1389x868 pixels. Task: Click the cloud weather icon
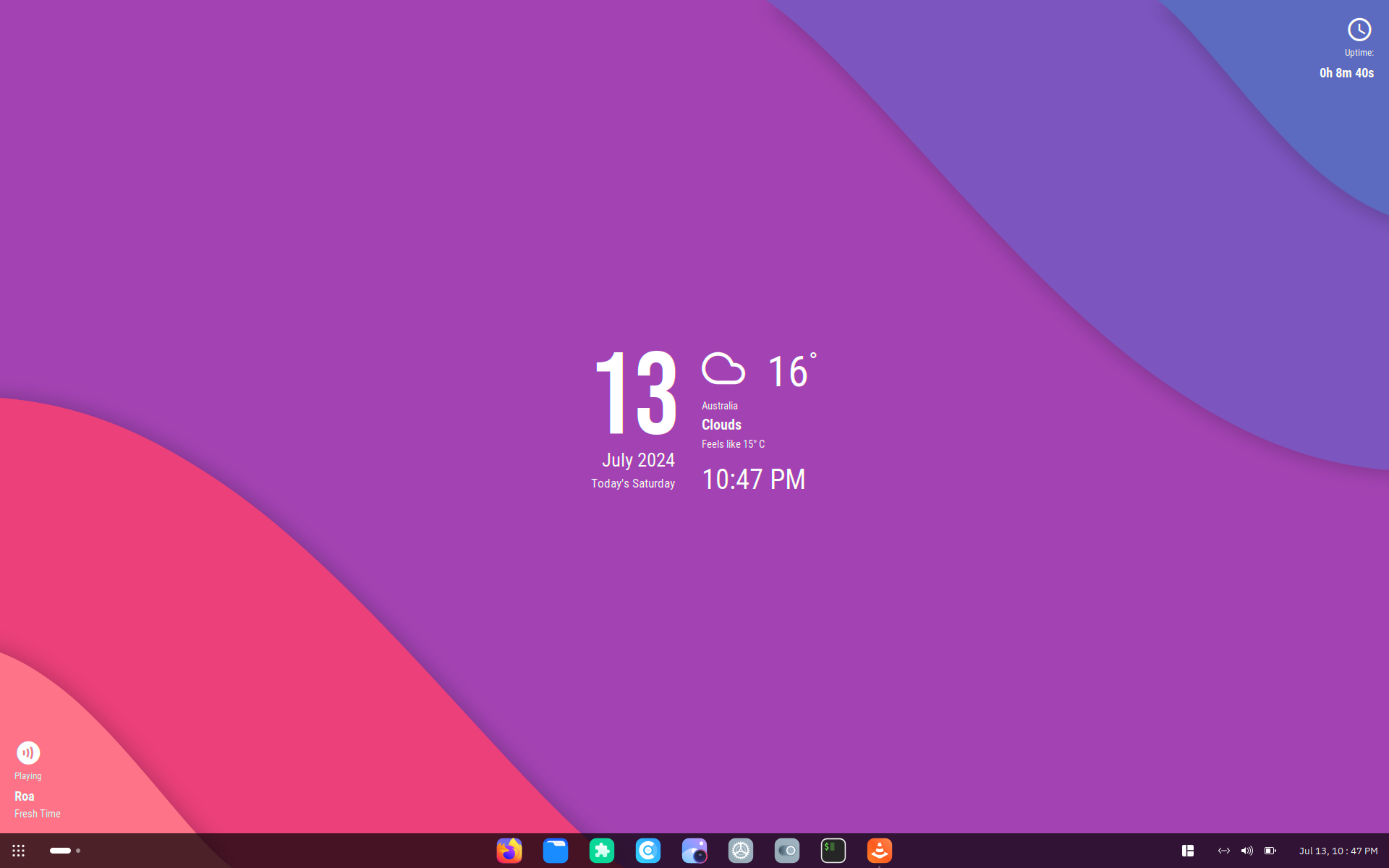tap(723, 368)
